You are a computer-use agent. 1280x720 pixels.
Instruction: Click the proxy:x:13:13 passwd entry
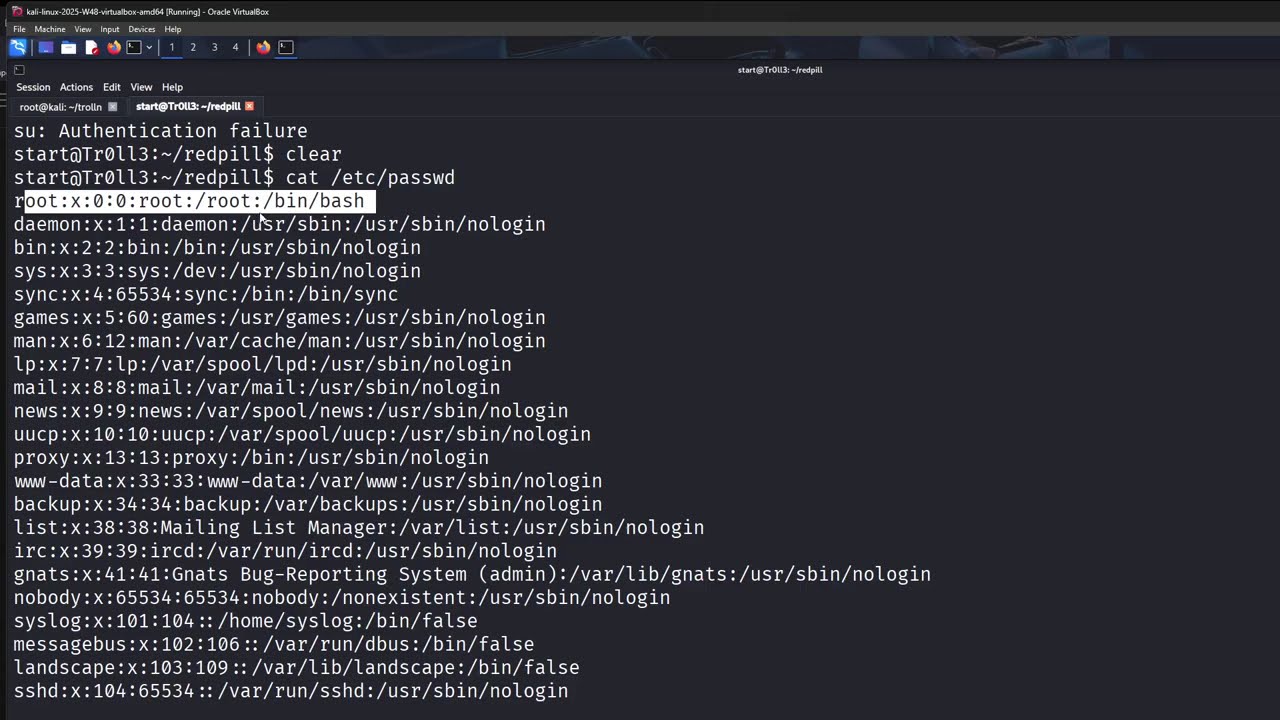tap(251, 458)
